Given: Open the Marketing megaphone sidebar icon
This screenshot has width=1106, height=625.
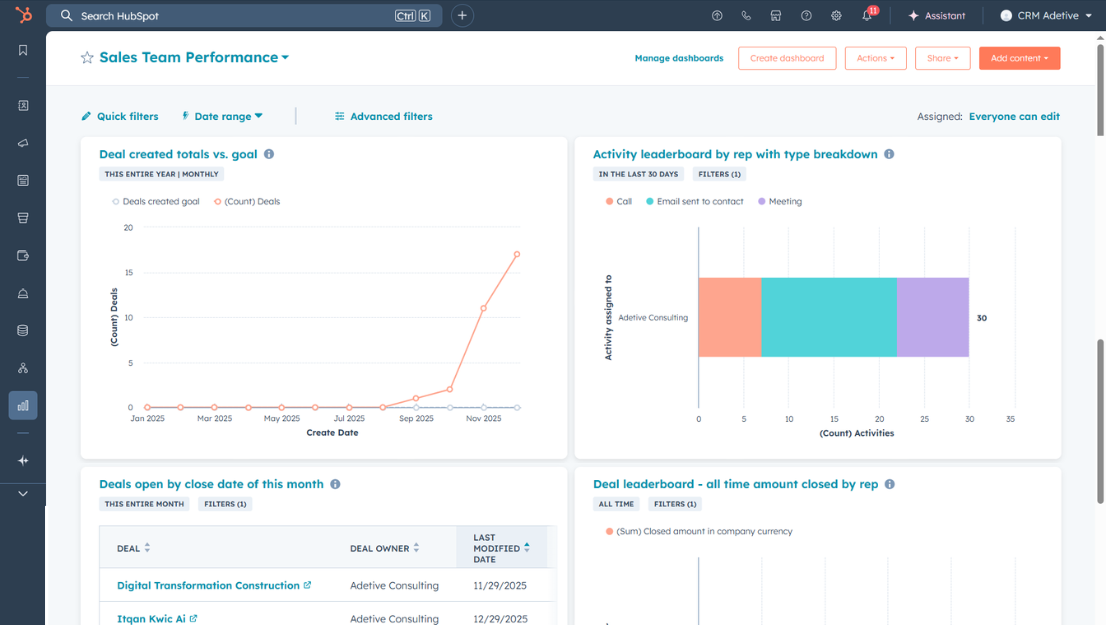Looking at the screenshot, I should click(x=23, y=143).
